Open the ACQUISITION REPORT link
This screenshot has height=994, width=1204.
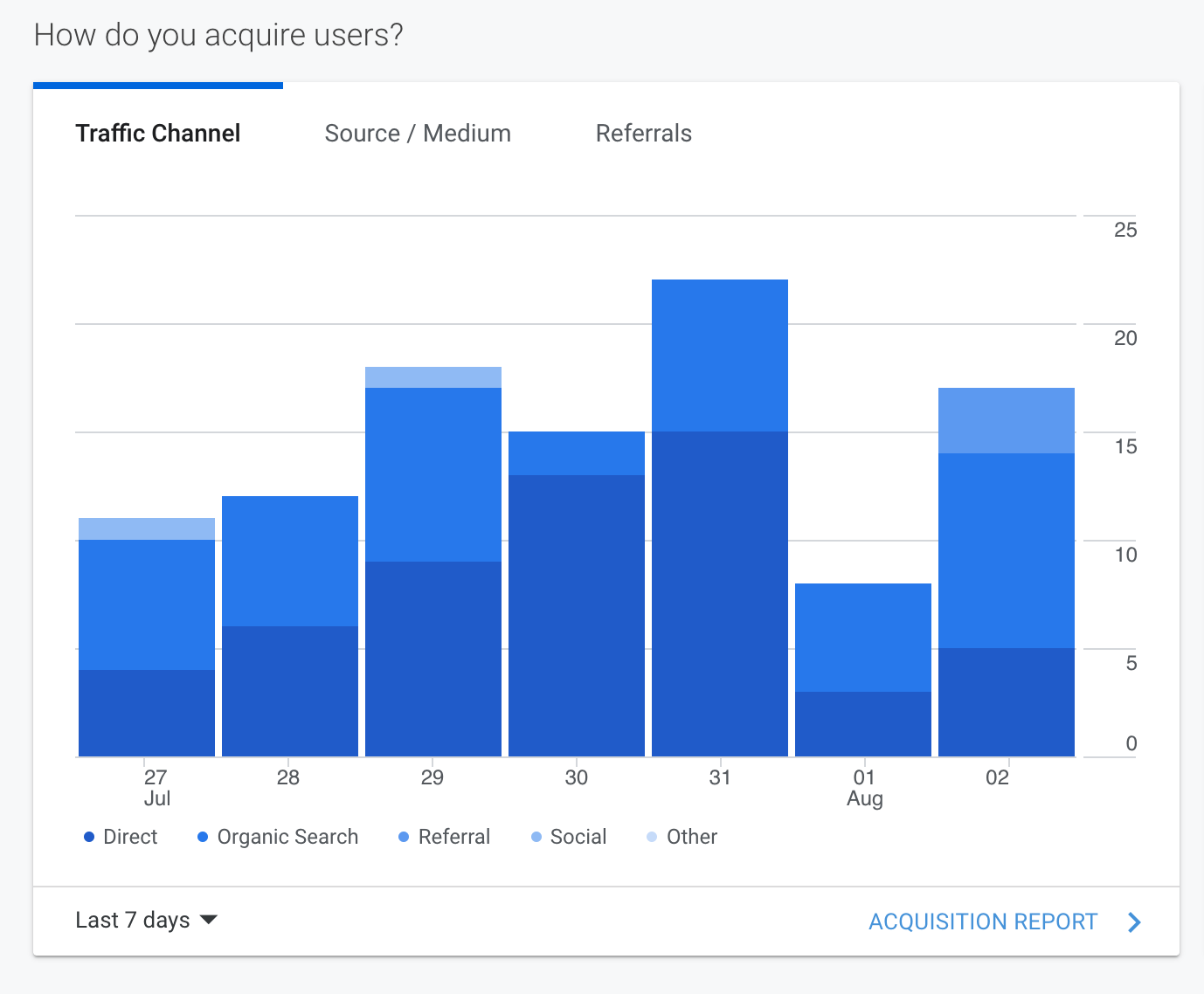983,922
